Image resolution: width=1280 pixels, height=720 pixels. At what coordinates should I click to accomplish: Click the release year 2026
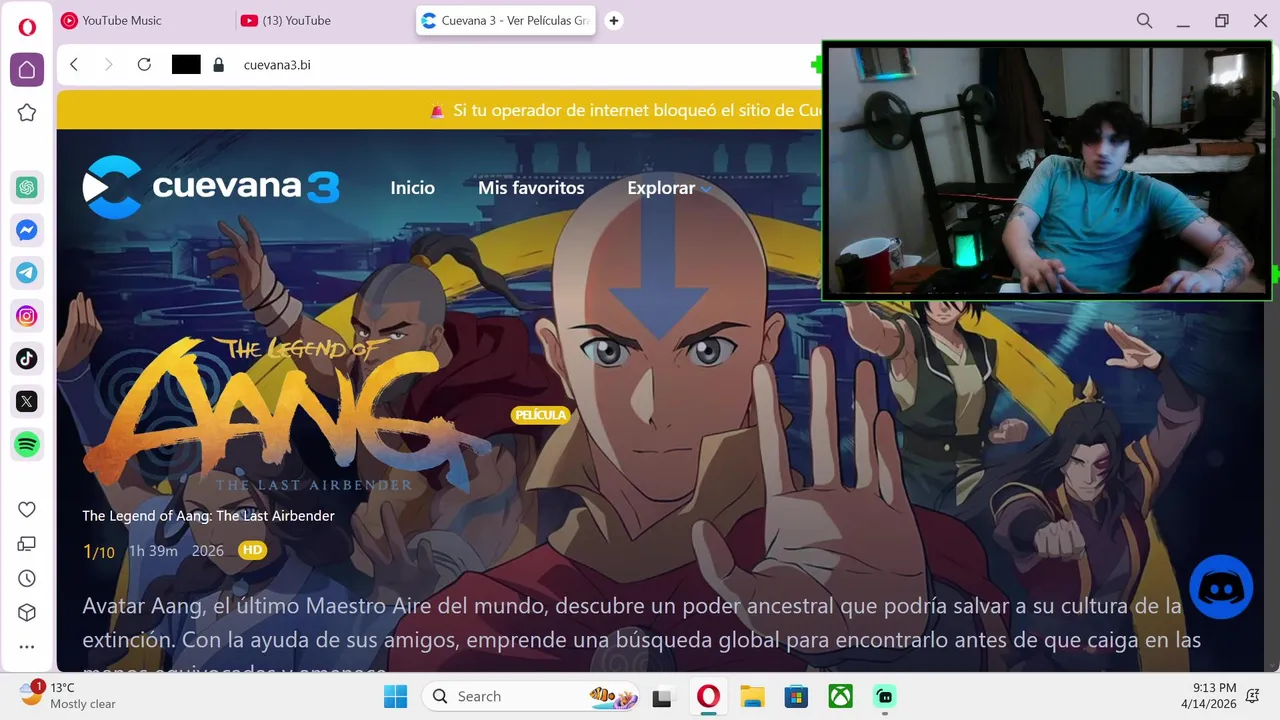[208, 551]
